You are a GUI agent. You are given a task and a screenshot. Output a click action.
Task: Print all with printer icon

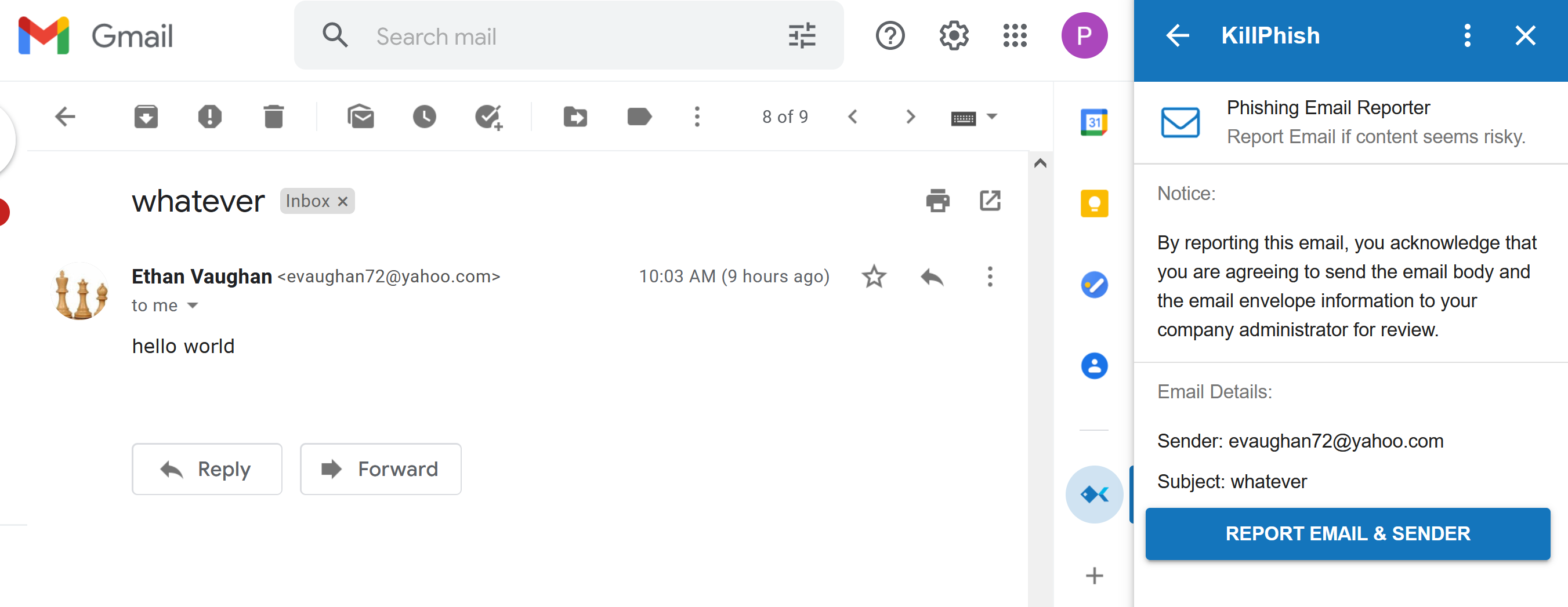tap(938, 201)
